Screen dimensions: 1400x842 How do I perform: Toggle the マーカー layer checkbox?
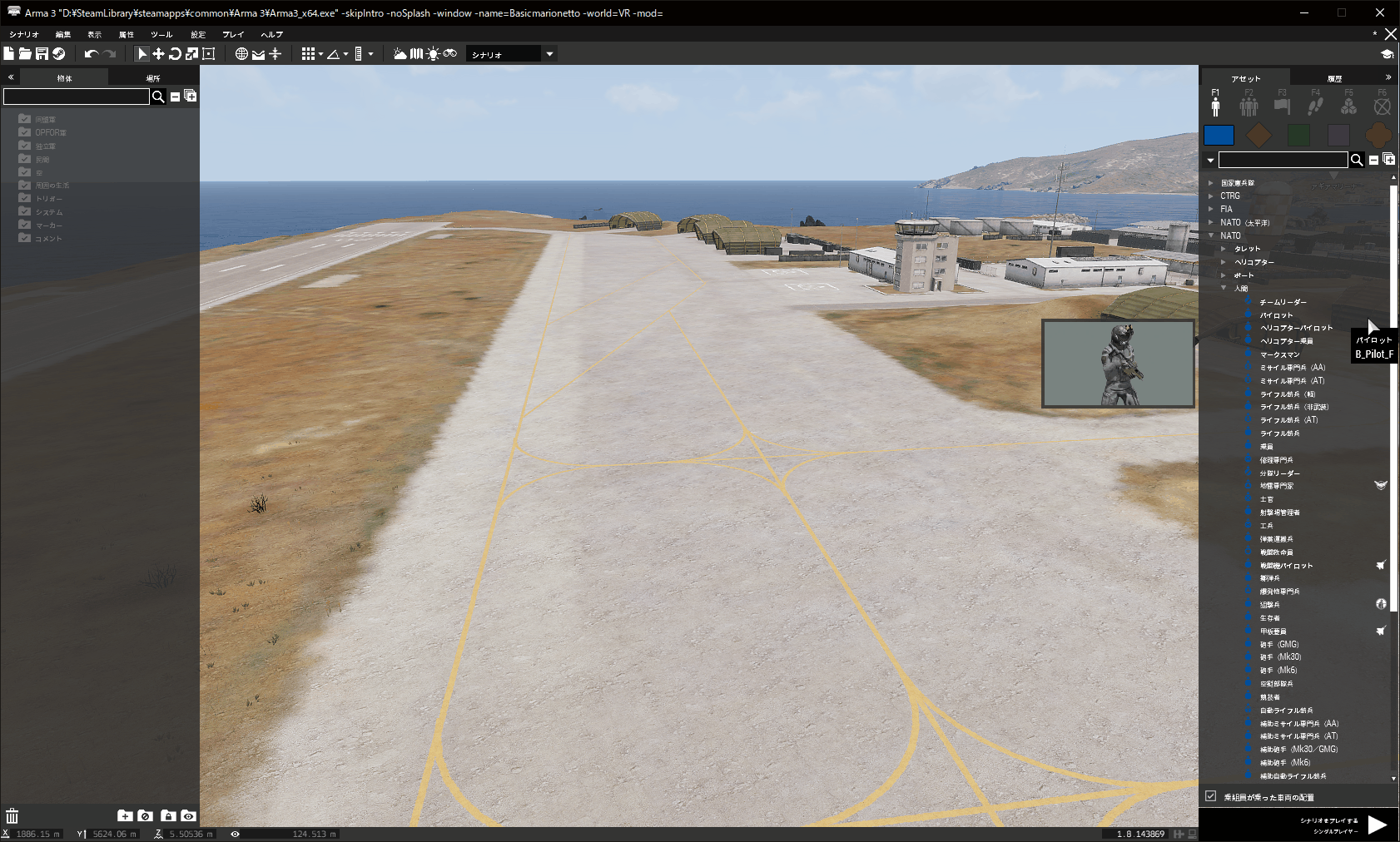tap(23, 225)
